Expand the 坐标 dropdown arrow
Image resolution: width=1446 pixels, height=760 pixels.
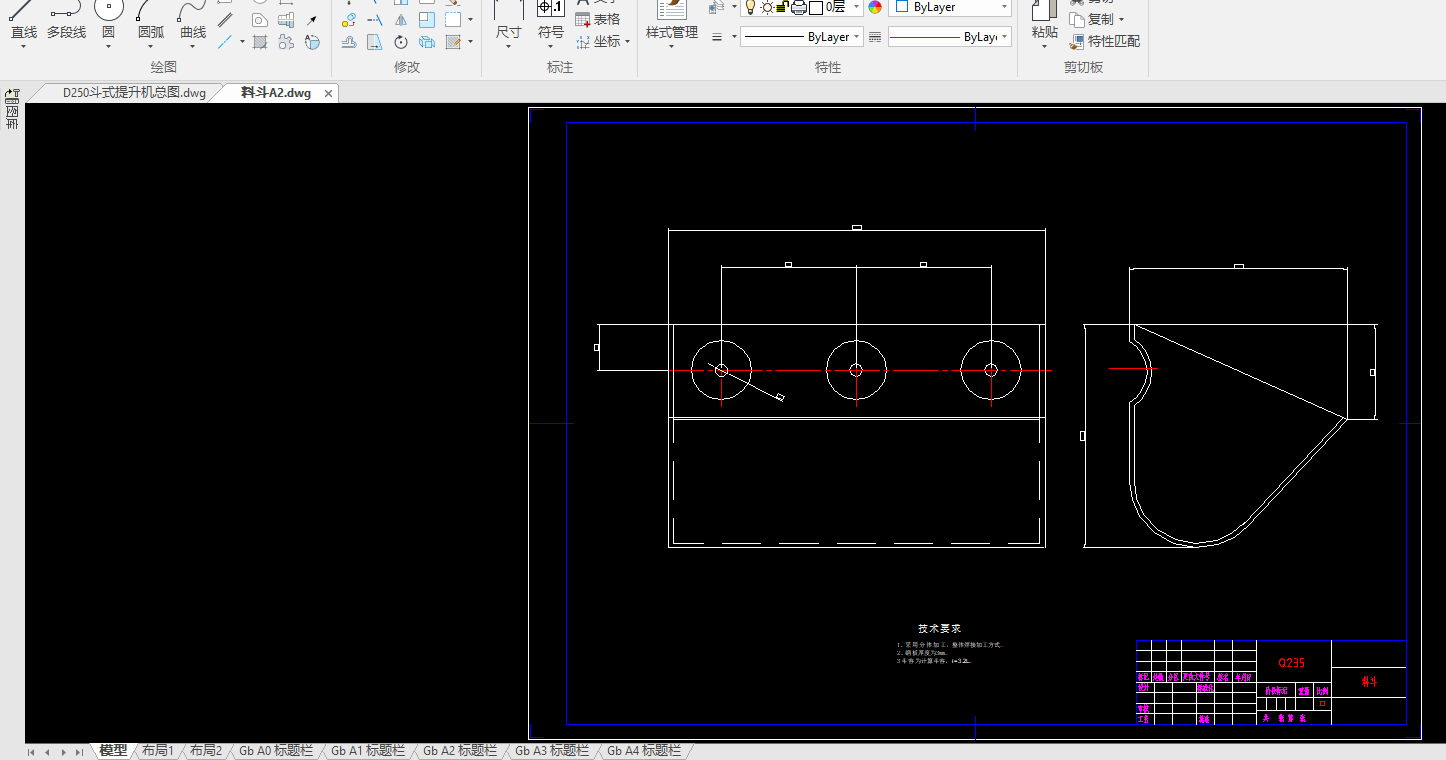[x=628, y=42]
